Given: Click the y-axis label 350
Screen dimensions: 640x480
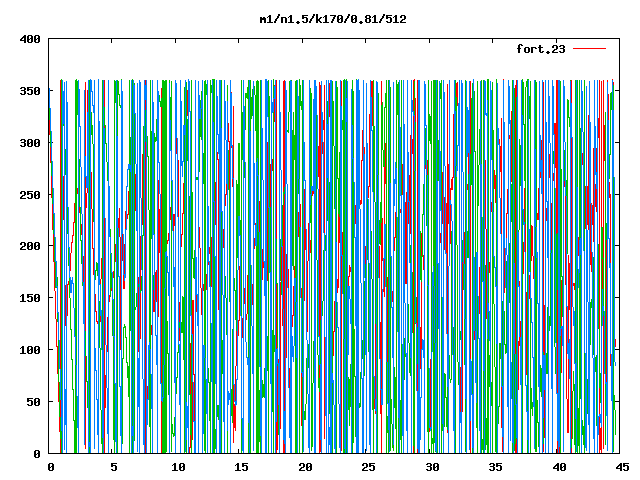Looking at the screenshot, I should coord(30,91).
